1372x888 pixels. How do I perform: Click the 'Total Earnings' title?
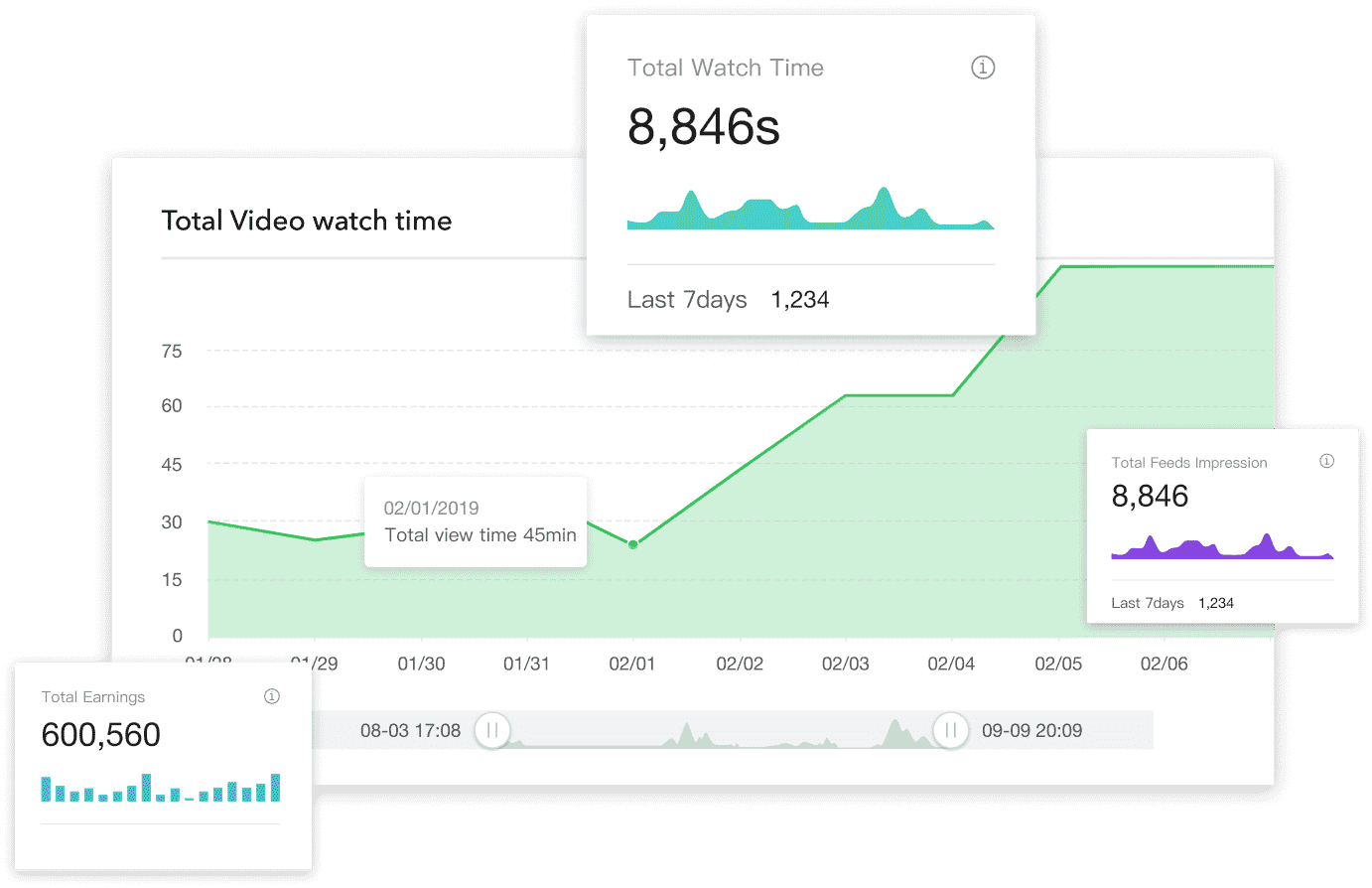[93, 697]
